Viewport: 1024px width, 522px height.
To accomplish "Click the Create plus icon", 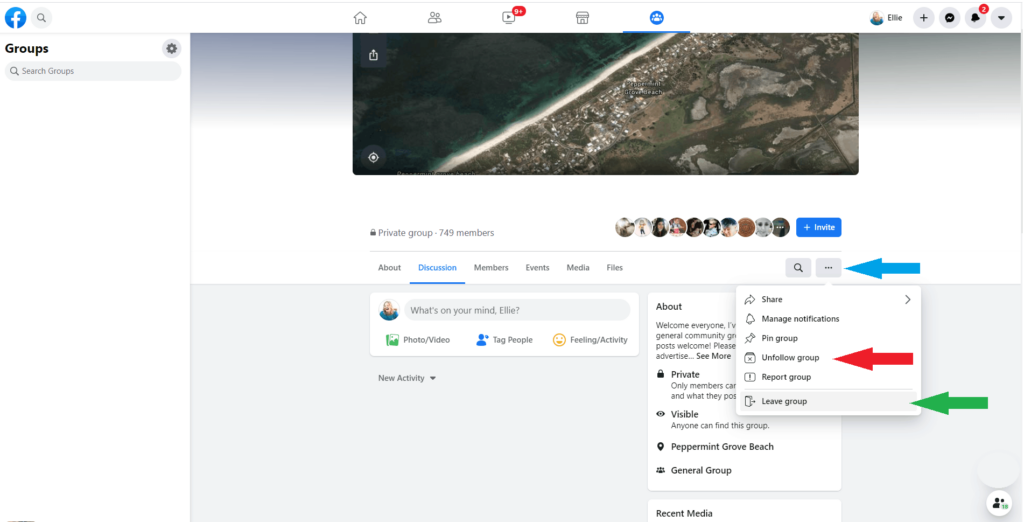I will [923, 18].
